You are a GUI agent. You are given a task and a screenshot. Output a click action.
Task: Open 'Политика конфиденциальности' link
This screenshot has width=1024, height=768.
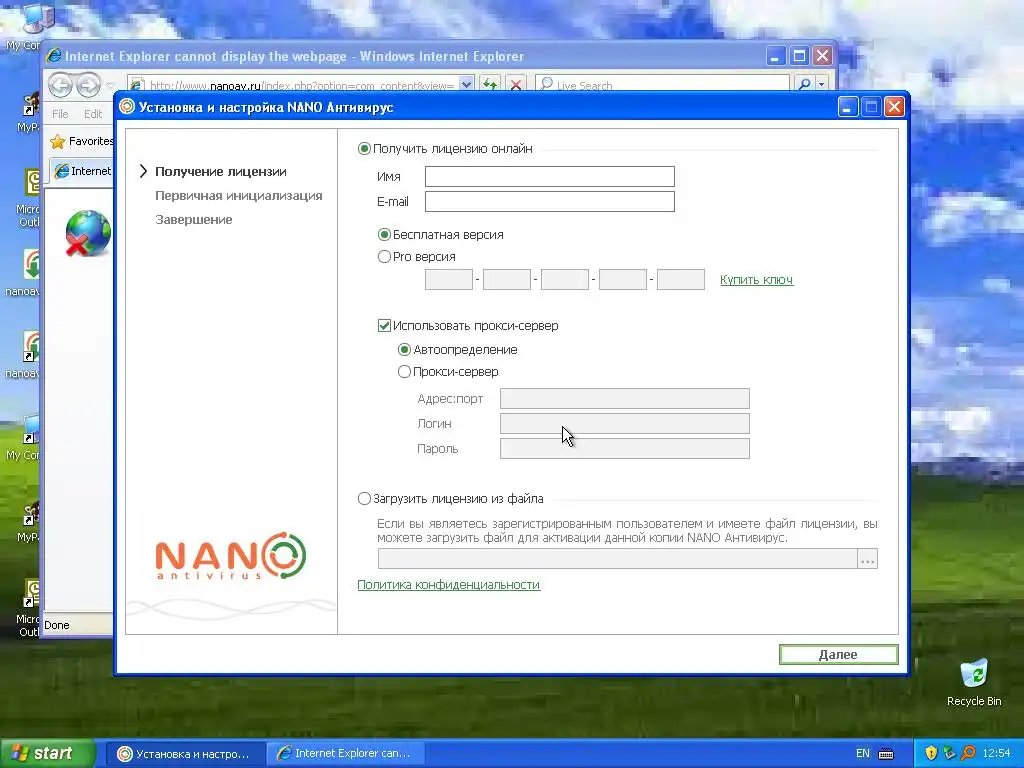coord(449,584)
